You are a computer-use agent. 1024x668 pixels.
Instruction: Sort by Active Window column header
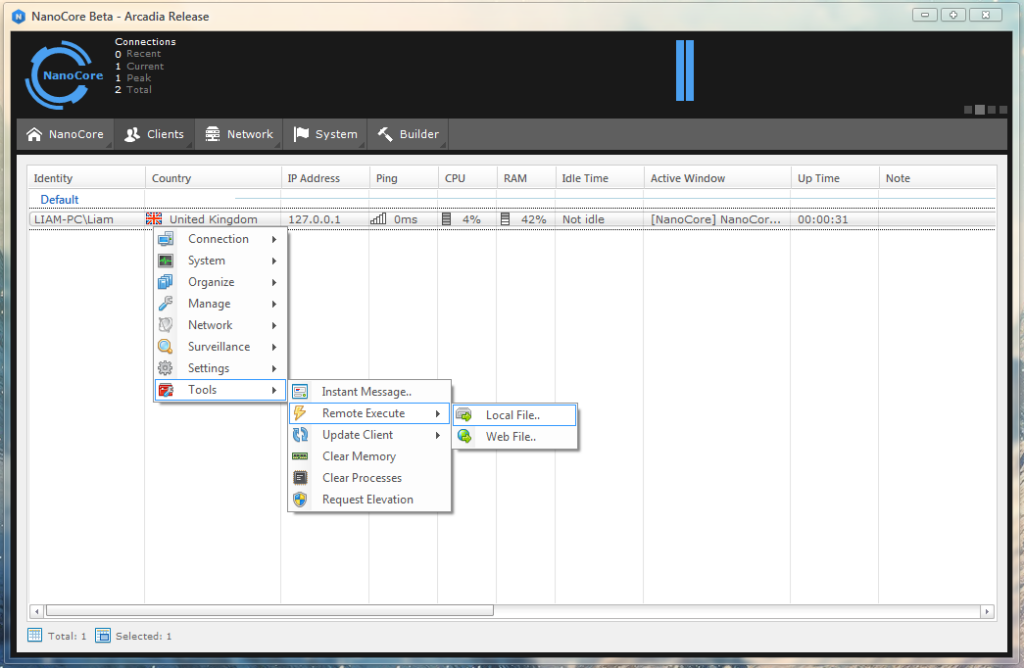click(x=717, y=178)
